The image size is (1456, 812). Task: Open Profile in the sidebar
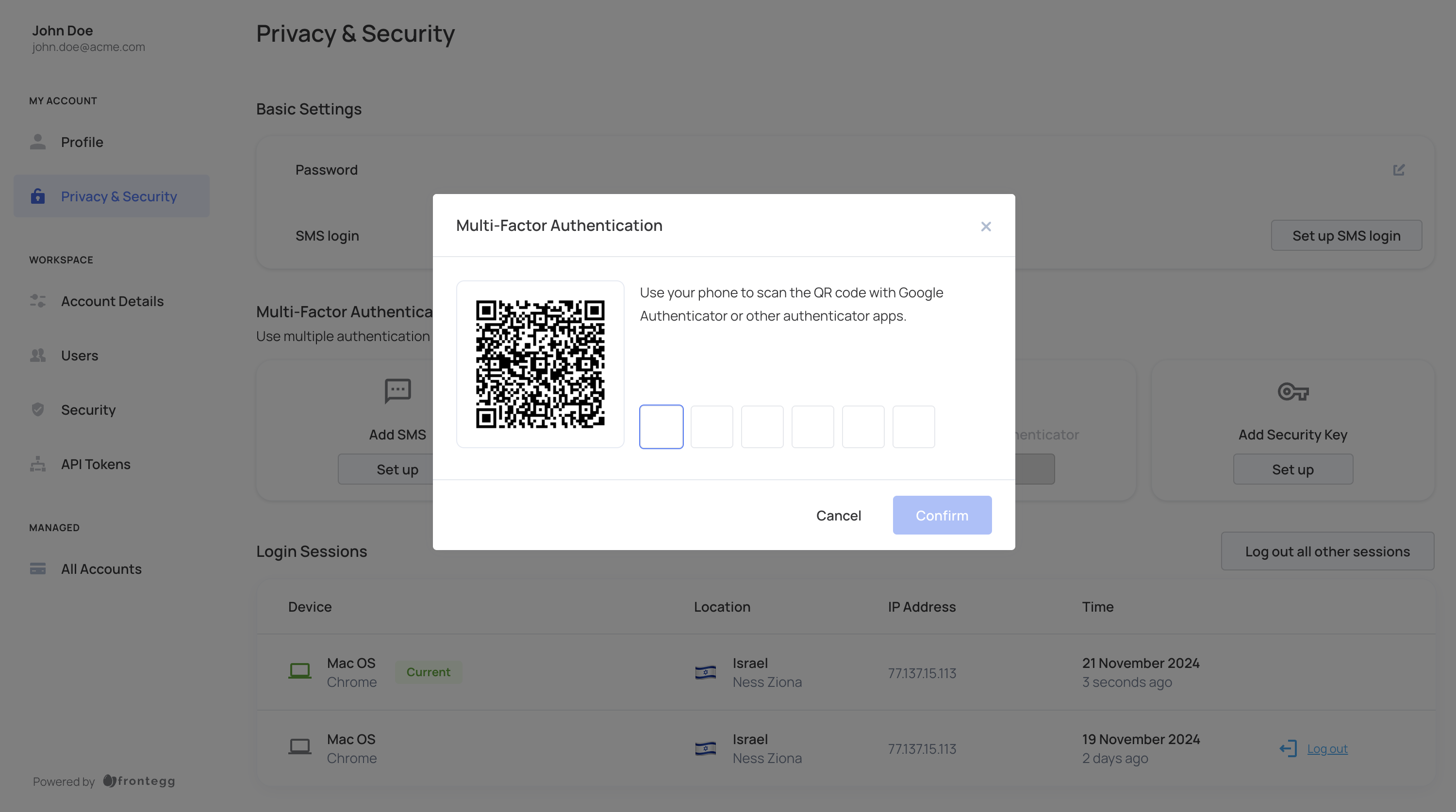click(x=82, y=142)
